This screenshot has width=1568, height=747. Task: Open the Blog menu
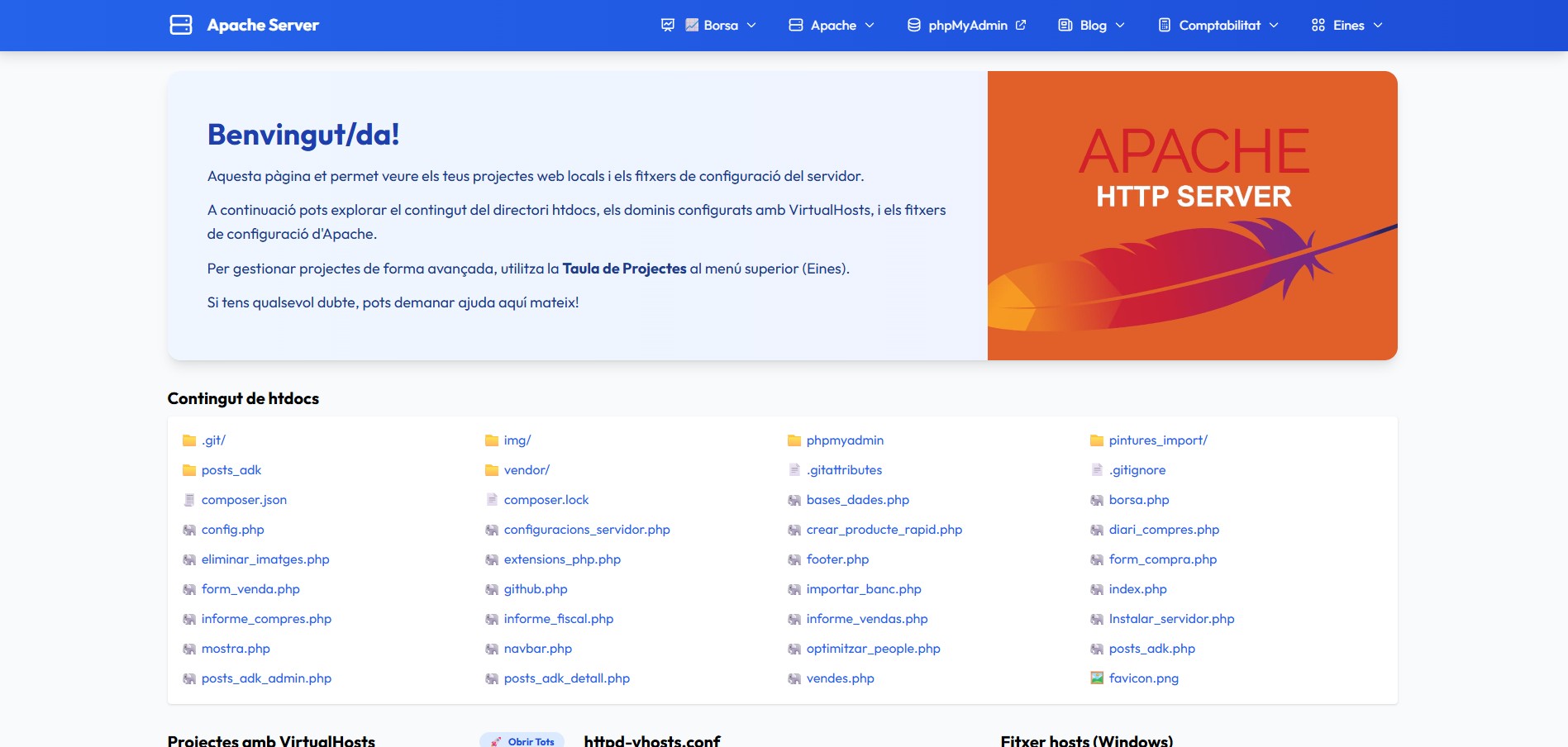point(1091,25)
